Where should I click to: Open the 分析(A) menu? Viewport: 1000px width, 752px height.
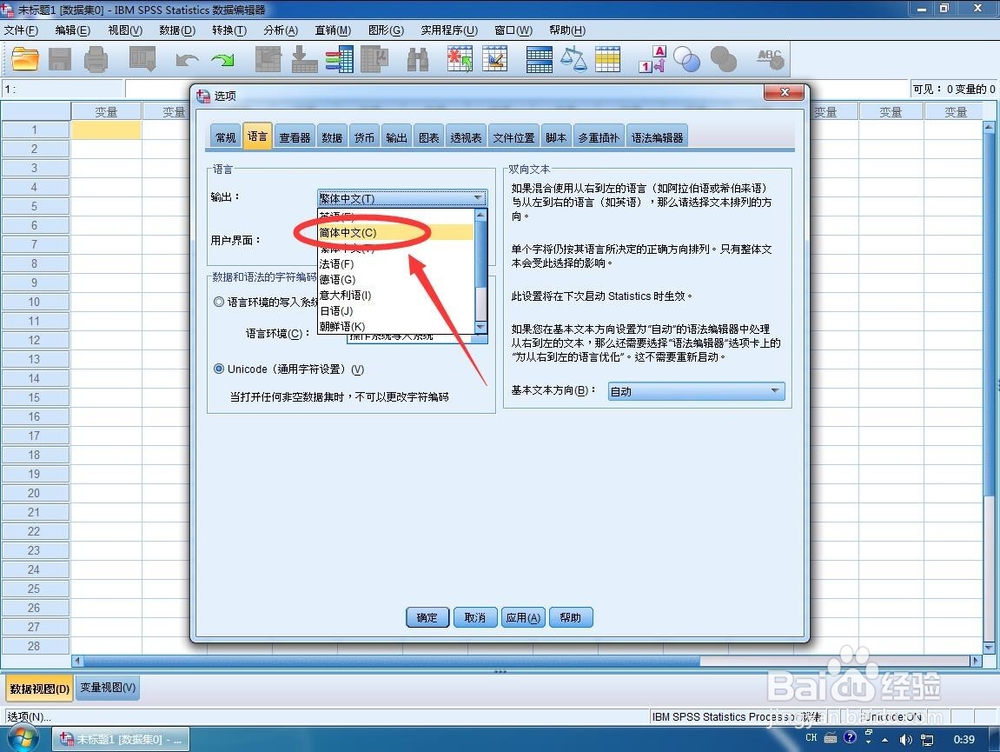tap(281, 30)
